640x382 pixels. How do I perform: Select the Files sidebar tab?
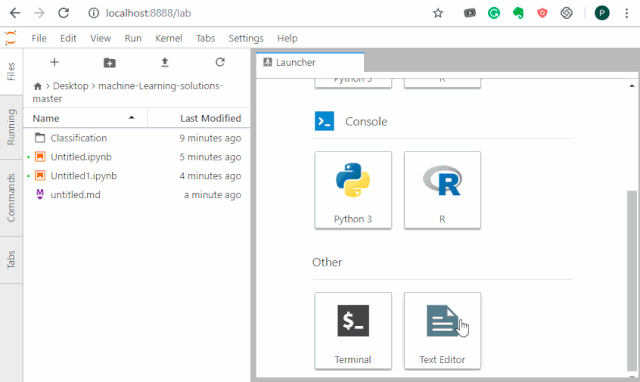(x=11, y=71)
